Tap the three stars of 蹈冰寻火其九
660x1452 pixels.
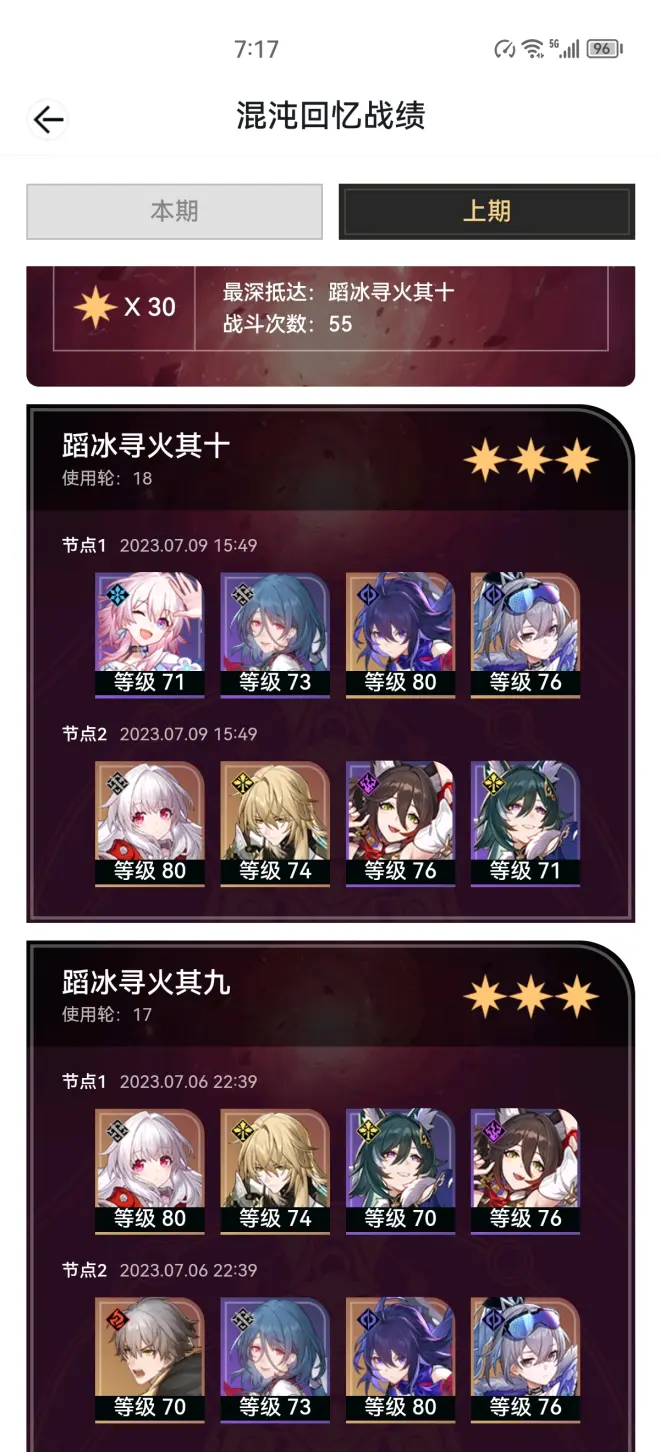pos(531,996)
